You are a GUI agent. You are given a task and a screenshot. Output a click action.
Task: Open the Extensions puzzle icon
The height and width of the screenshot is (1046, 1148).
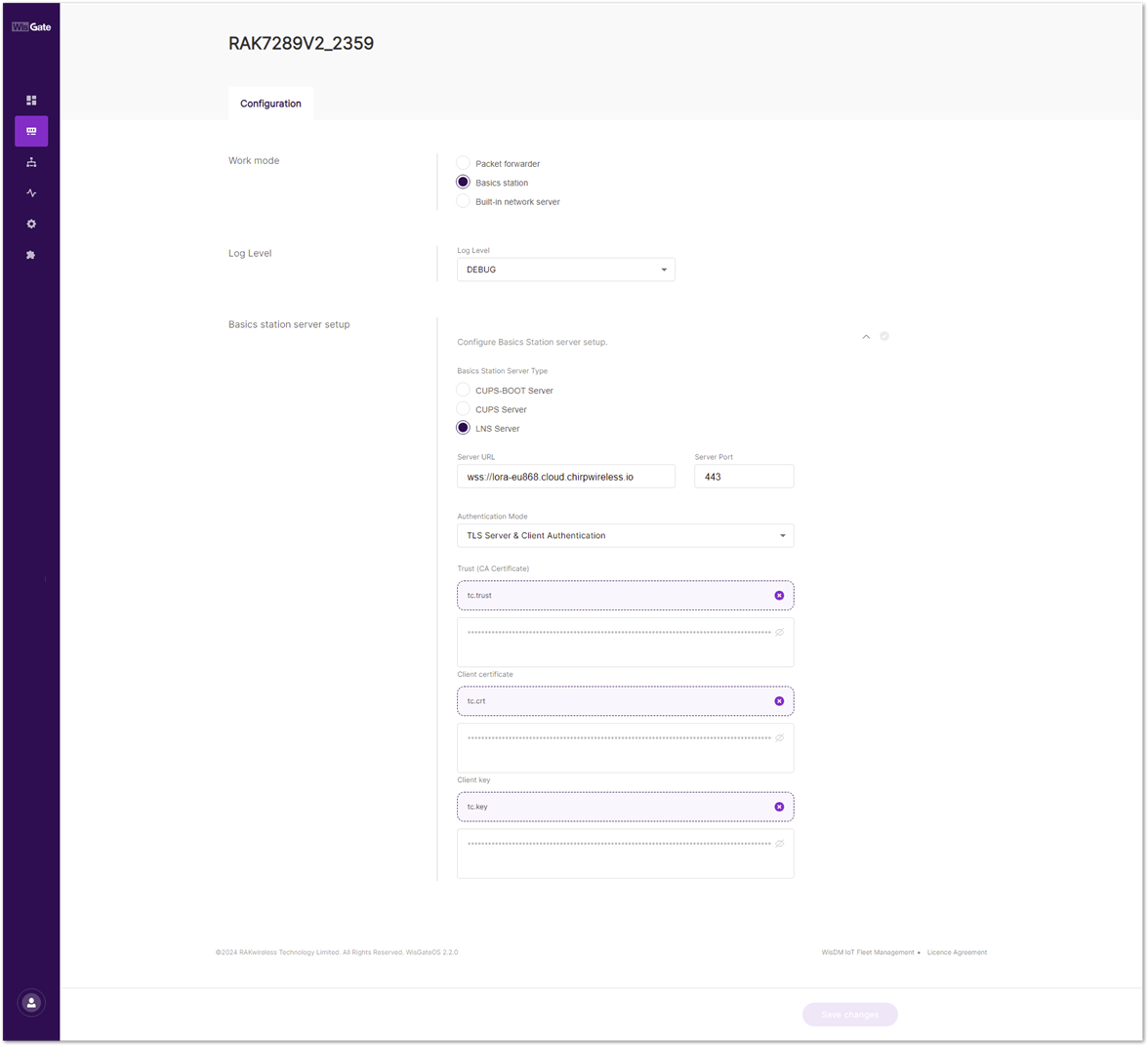tap(31, 255)
